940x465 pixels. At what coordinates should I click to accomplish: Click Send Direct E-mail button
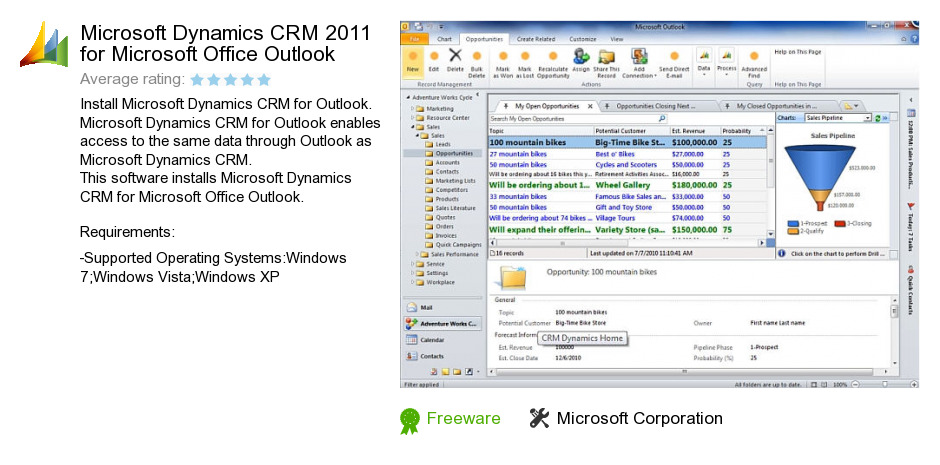point(674,64)
